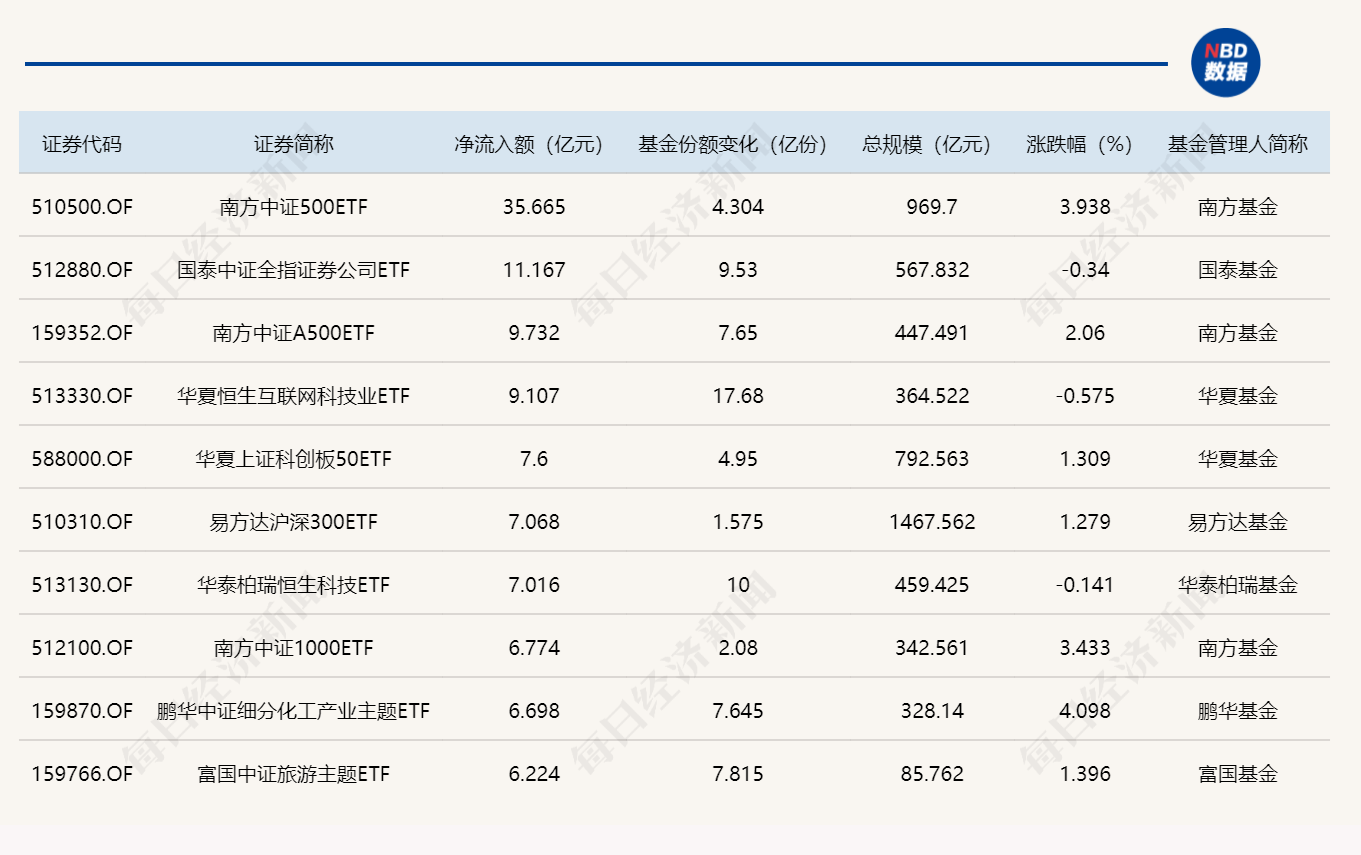Click the 净流入额（亿元）header
This screenshot has width=1361, height=855.
pos(528,143)
